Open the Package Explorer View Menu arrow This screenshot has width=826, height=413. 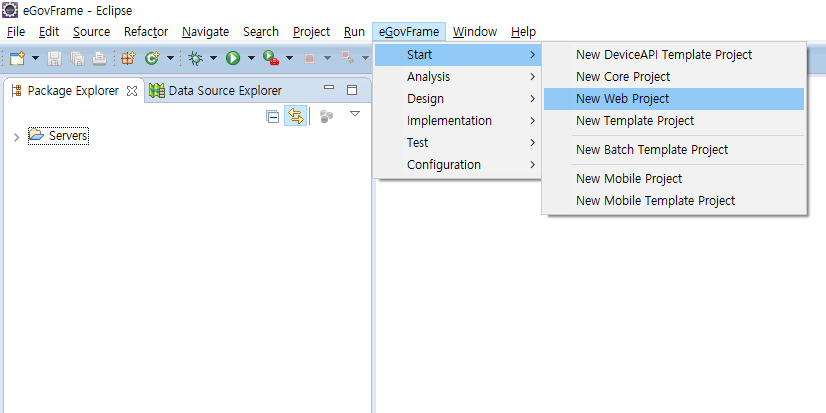pos(354,114)
